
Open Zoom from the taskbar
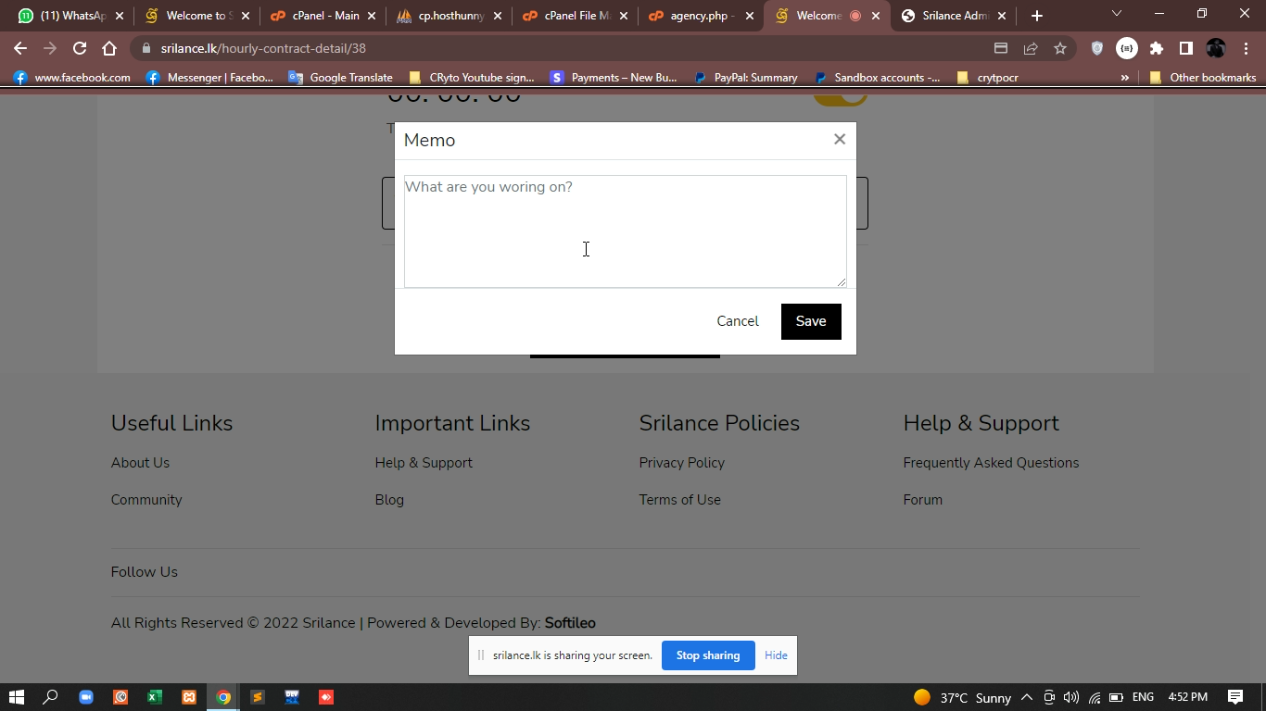[x=86, y=697]
